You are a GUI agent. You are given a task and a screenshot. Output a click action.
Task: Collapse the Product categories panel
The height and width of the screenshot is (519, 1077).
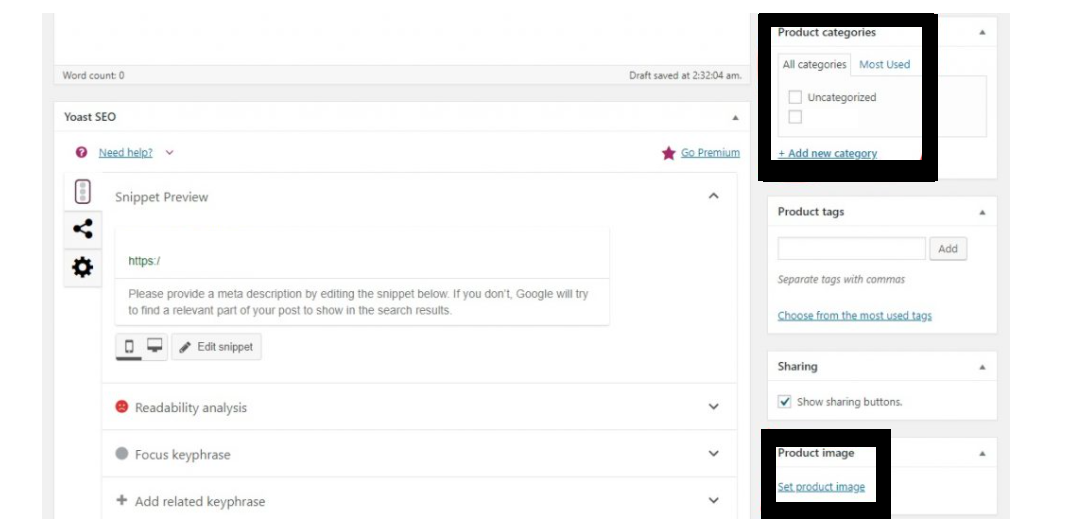[x=982, y=32]
